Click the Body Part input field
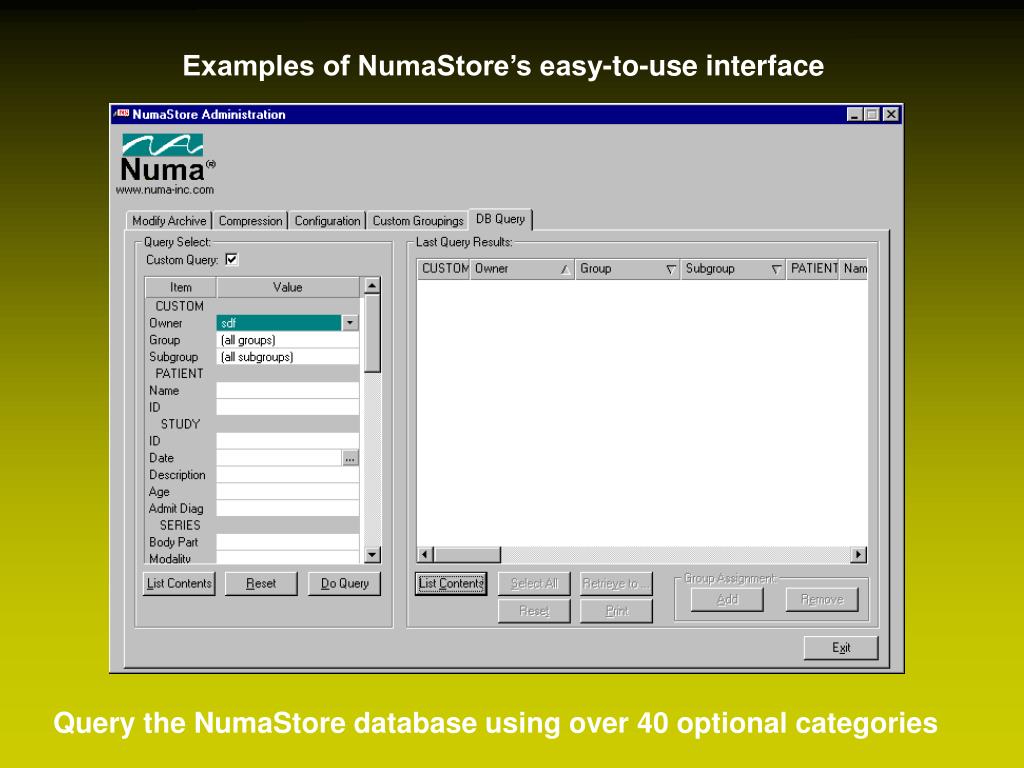This screenshot has width=1024, height=768. pos(287,542)
